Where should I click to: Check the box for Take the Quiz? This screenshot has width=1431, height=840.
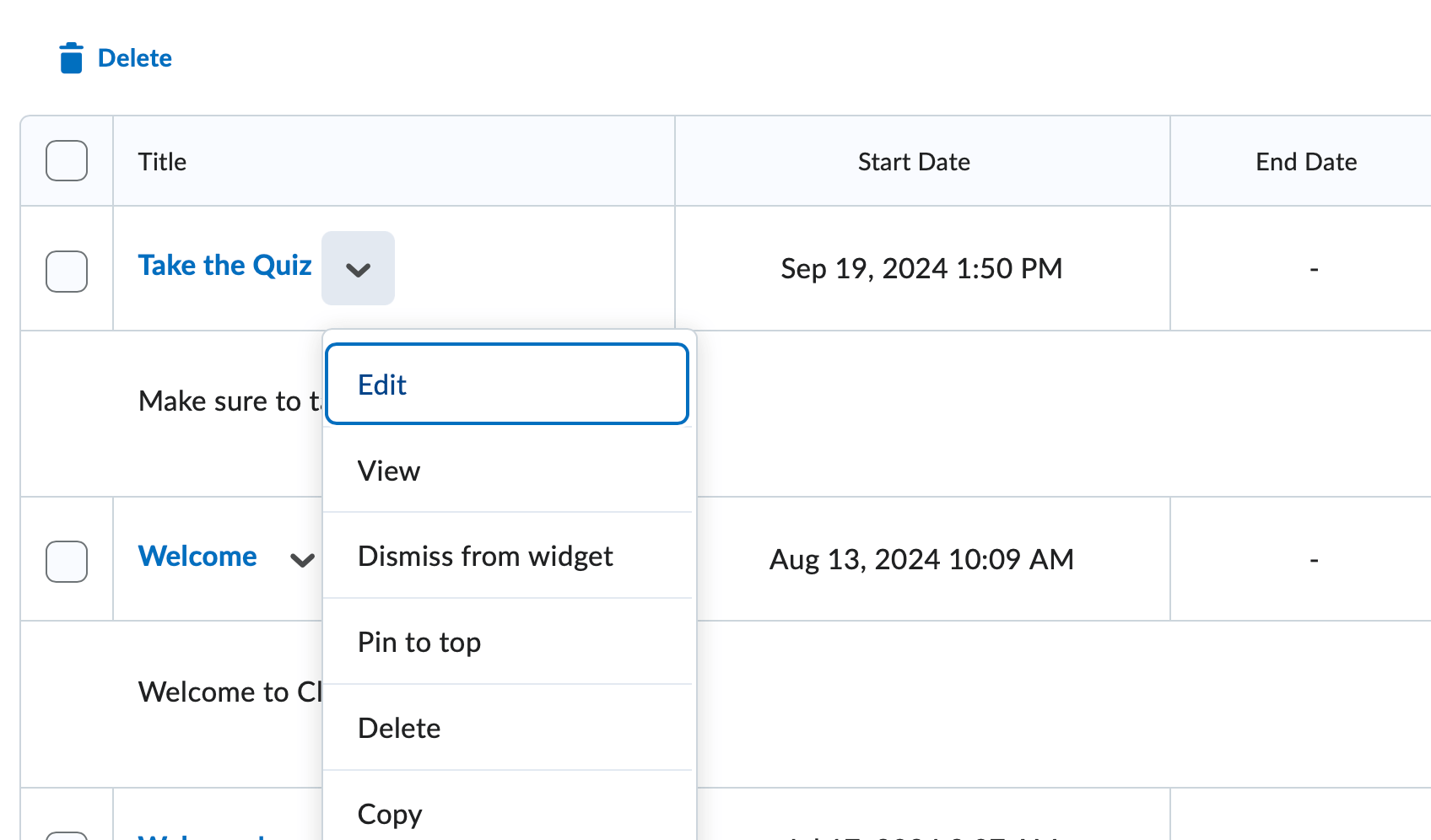pos(67,271)
